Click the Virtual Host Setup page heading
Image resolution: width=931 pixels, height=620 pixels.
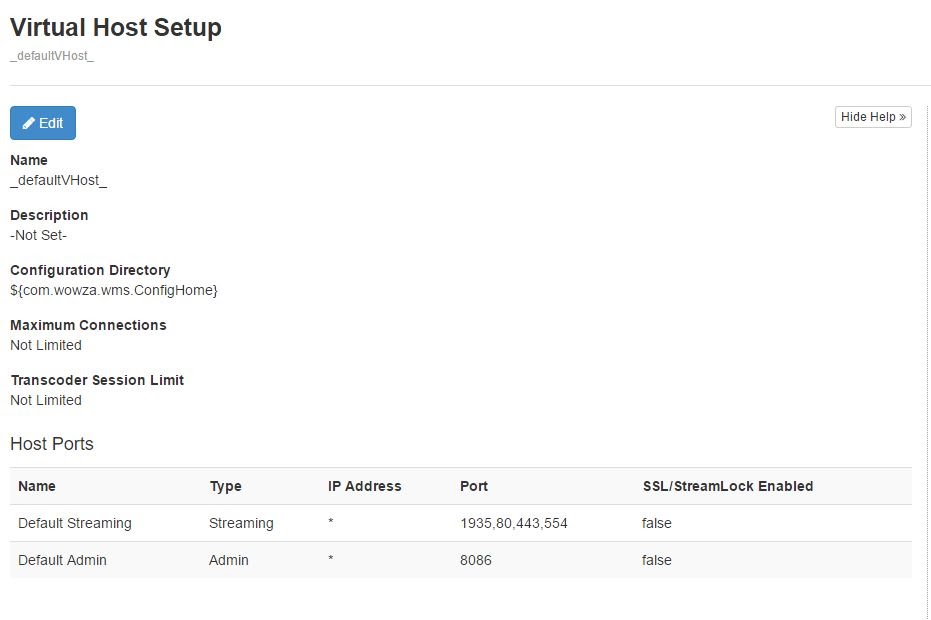[116, 27]
